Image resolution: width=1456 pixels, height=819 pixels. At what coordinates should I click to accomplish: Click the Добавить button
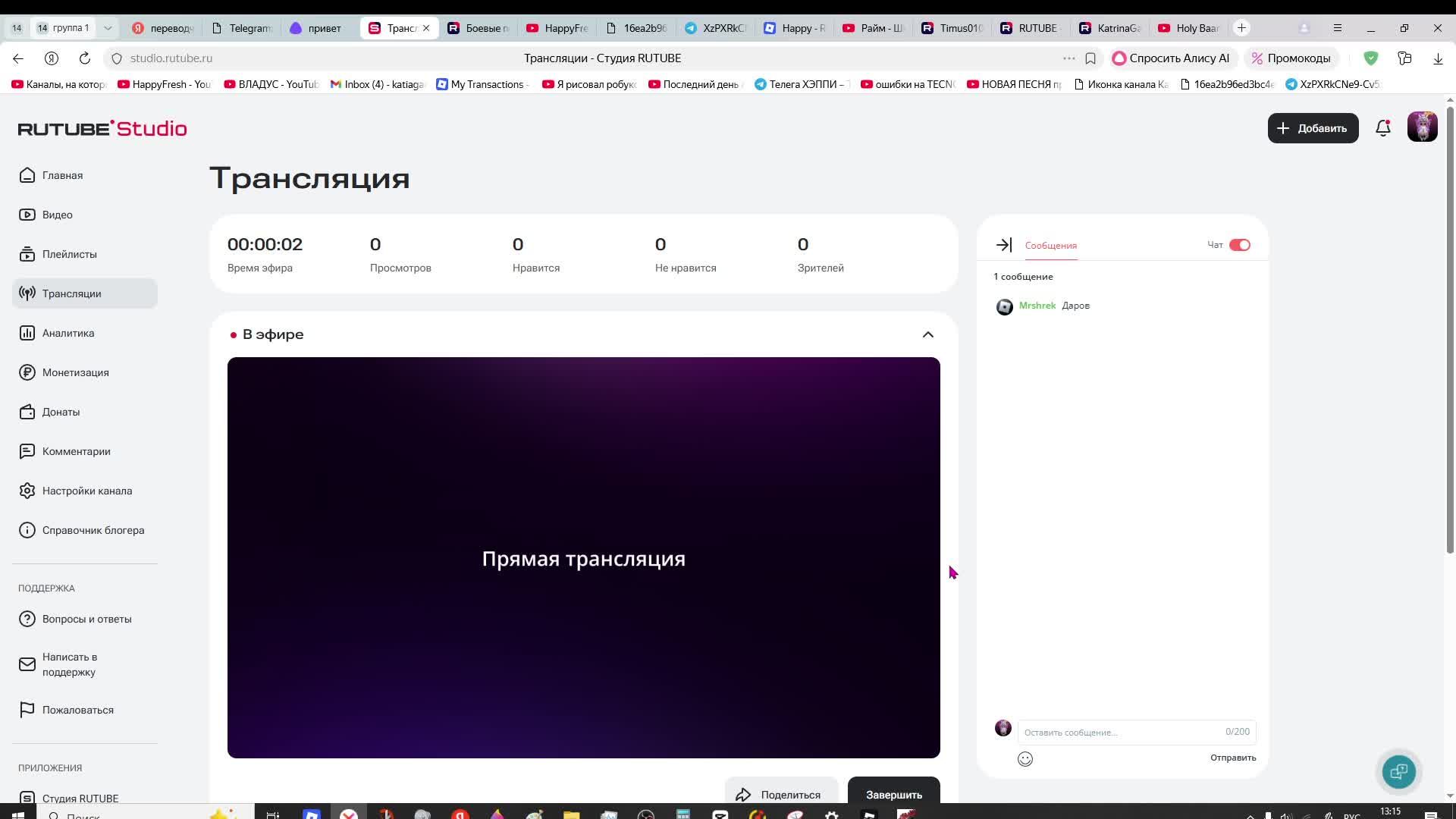1313,128
